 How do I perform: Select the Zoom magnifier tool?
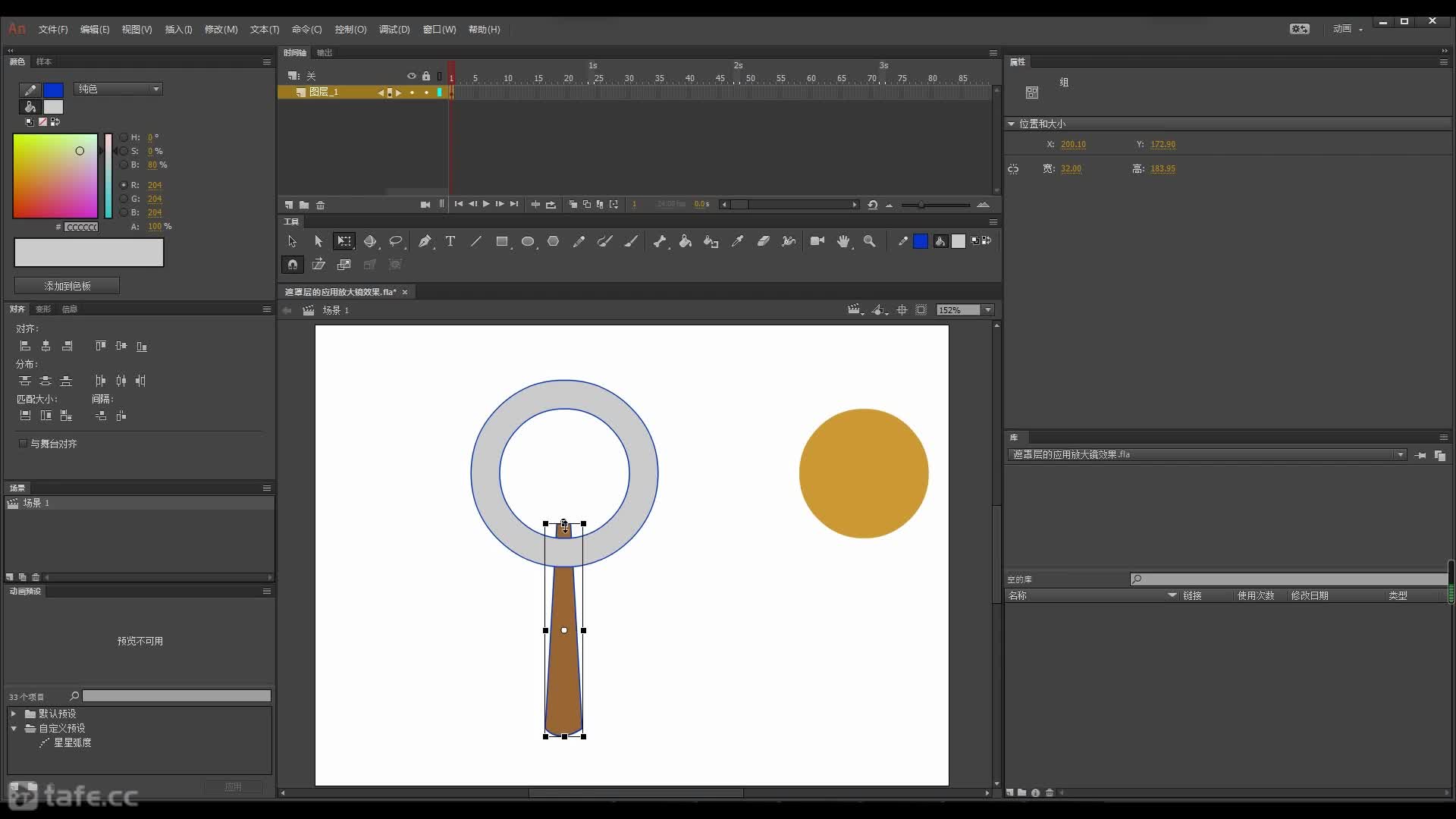(x=870, y=241)
